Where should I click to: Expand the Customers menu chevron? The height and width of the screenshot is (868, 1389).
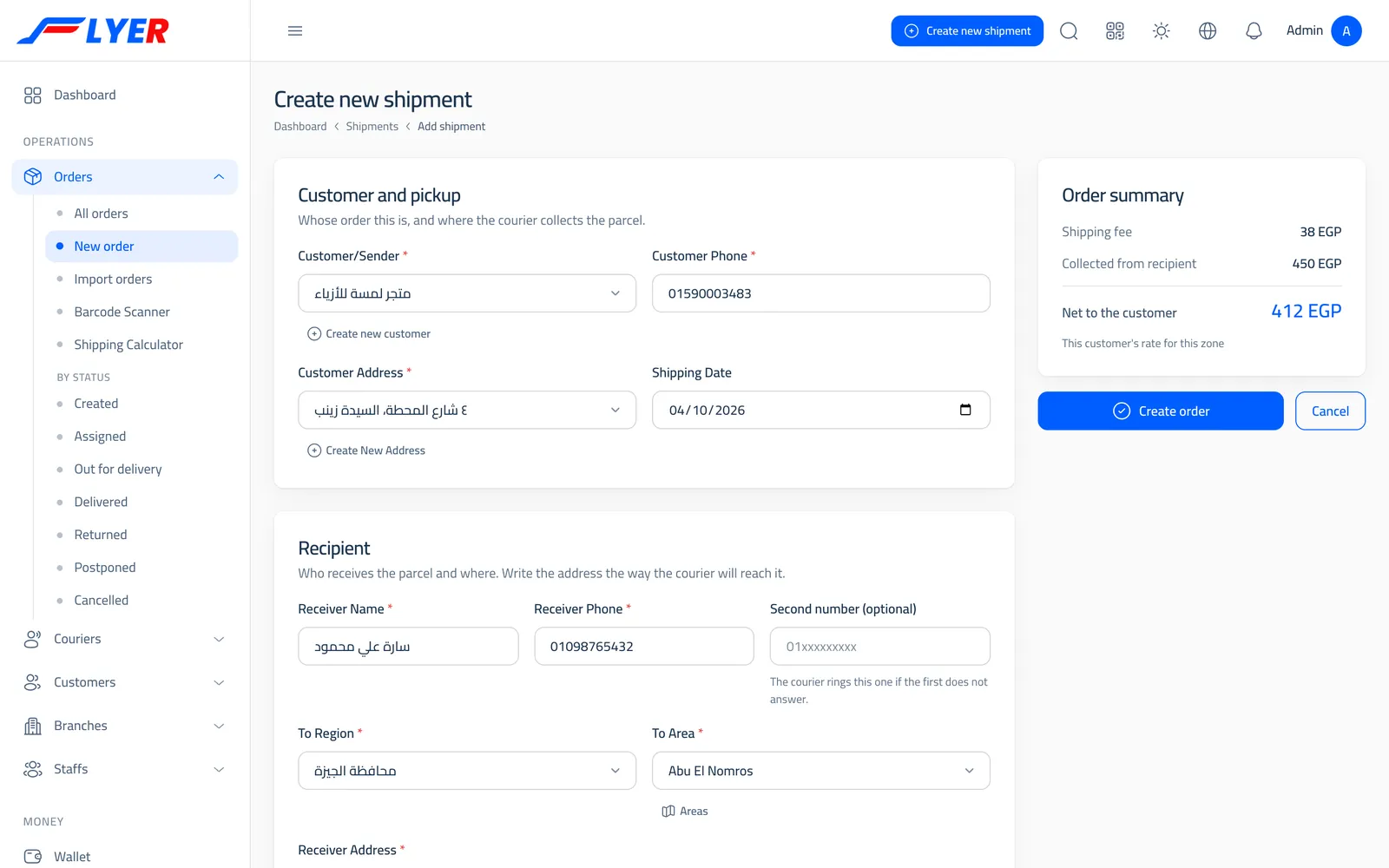[219, 682]
